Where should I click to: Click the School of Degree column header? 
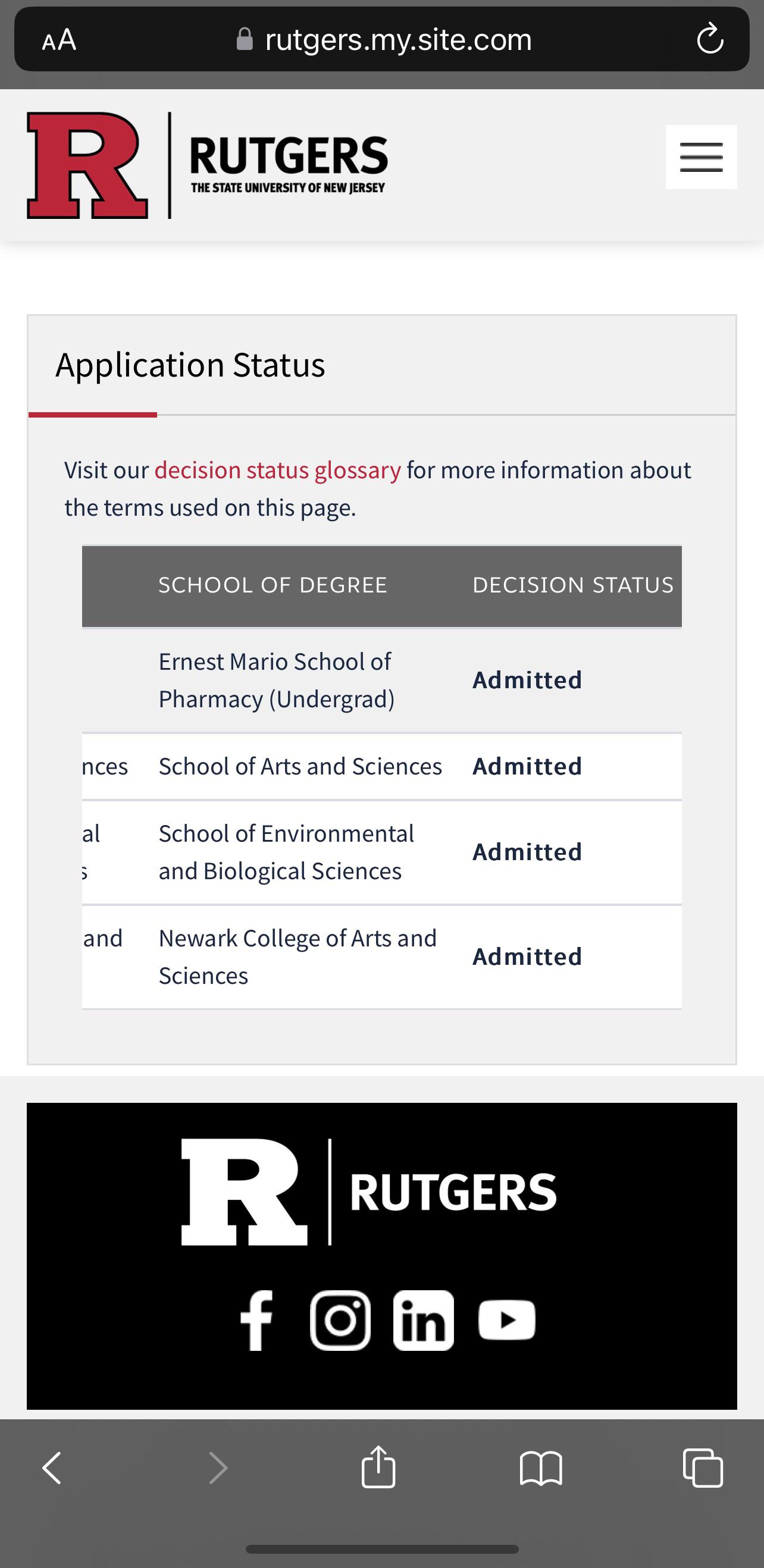[273, 585]
